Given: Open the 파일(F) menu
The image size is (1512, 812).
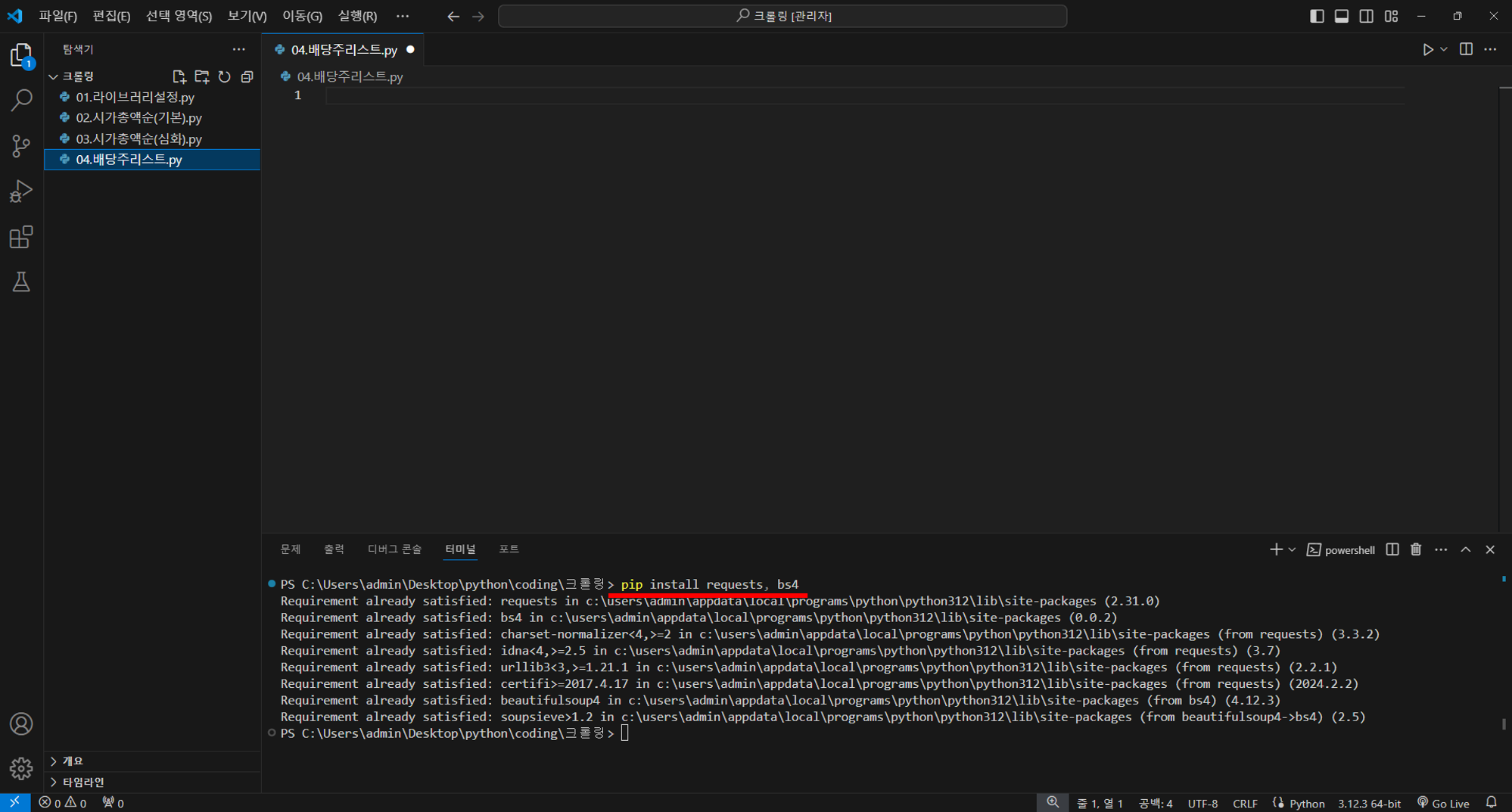Looking at the screenshot, I should pos(58,16).
